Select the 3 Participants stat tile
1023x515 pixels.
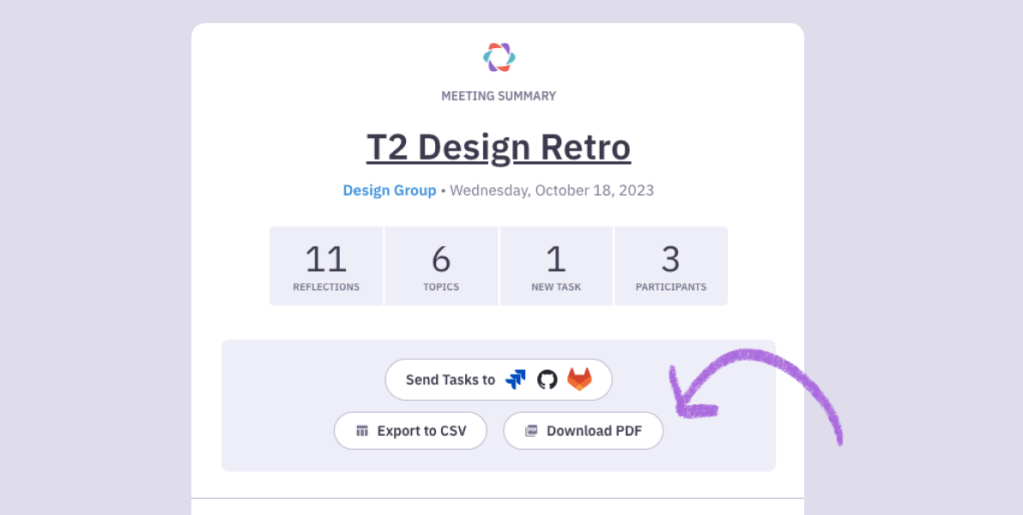(671, 266)
